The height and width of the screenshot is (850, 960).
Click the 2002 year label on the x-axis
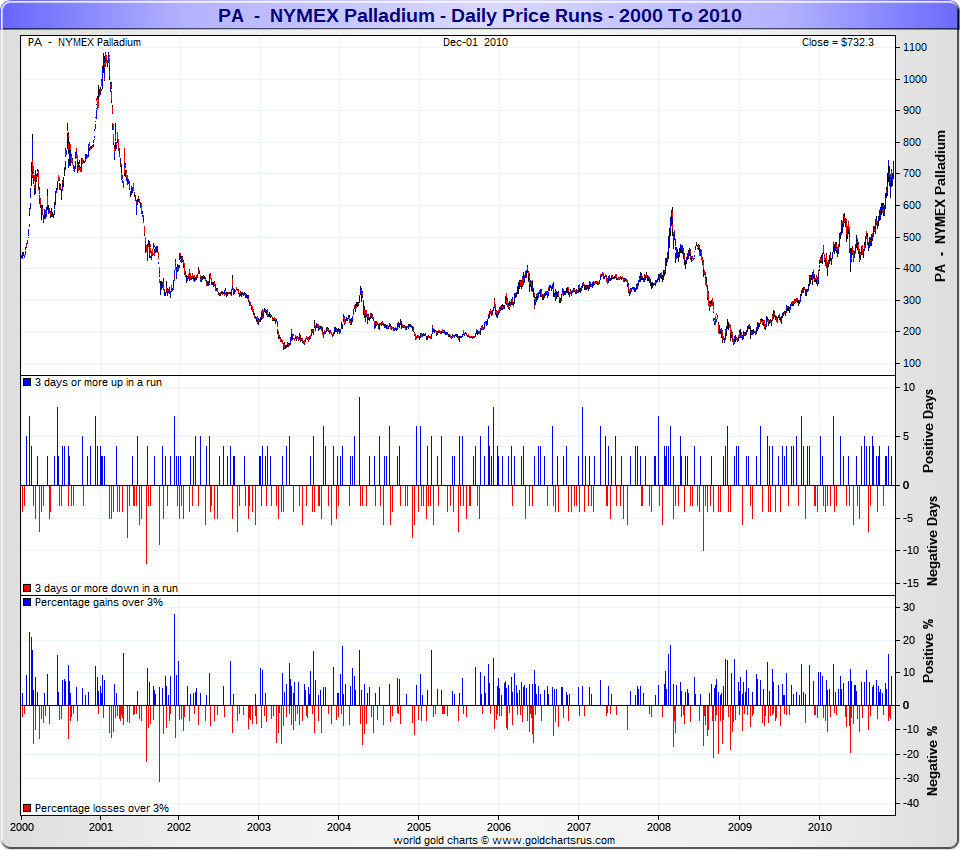click(x=179, y=827)
